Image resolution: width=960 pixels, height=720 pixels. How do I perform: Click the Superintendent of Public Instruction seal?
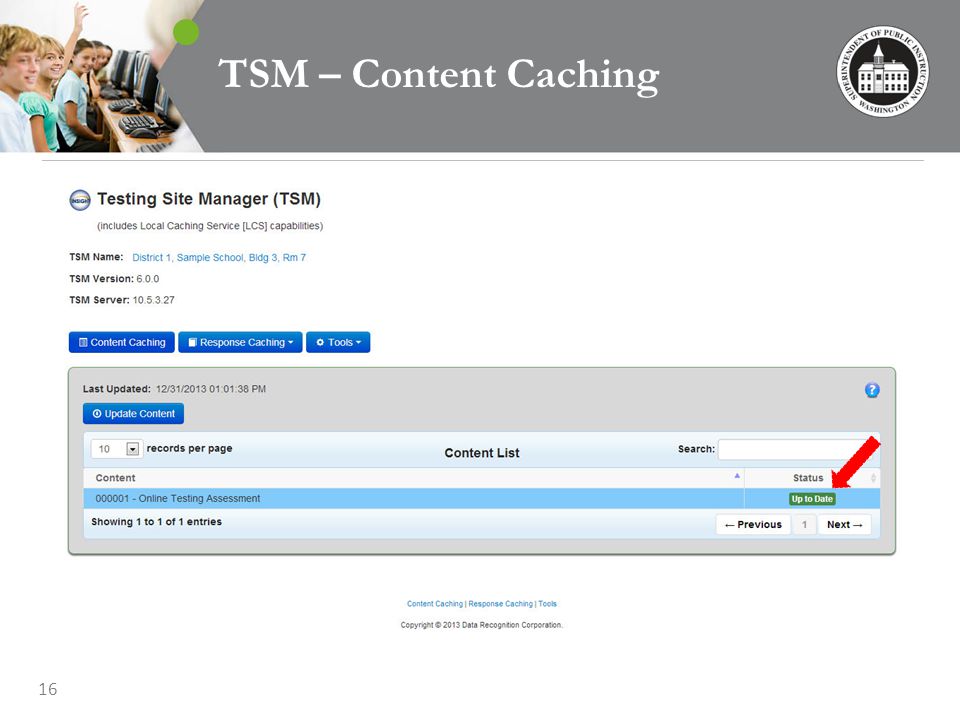pyautogui.click(x=882, y=72)
